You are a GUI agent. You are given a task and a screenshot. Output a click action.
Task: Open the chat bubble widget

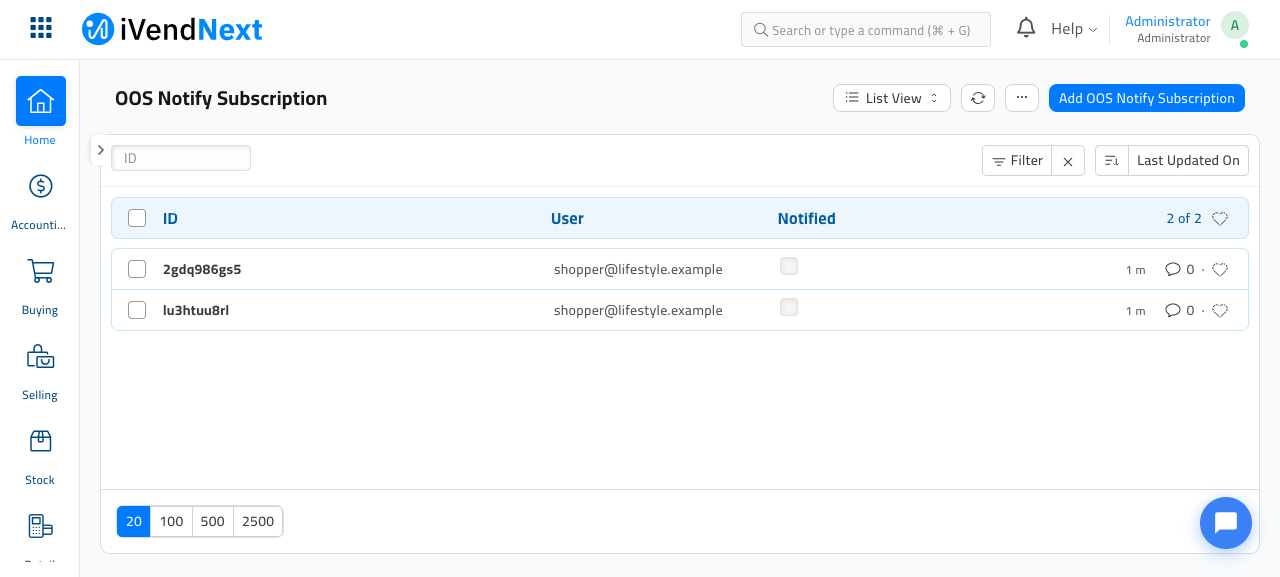(x=1226, y=523)
